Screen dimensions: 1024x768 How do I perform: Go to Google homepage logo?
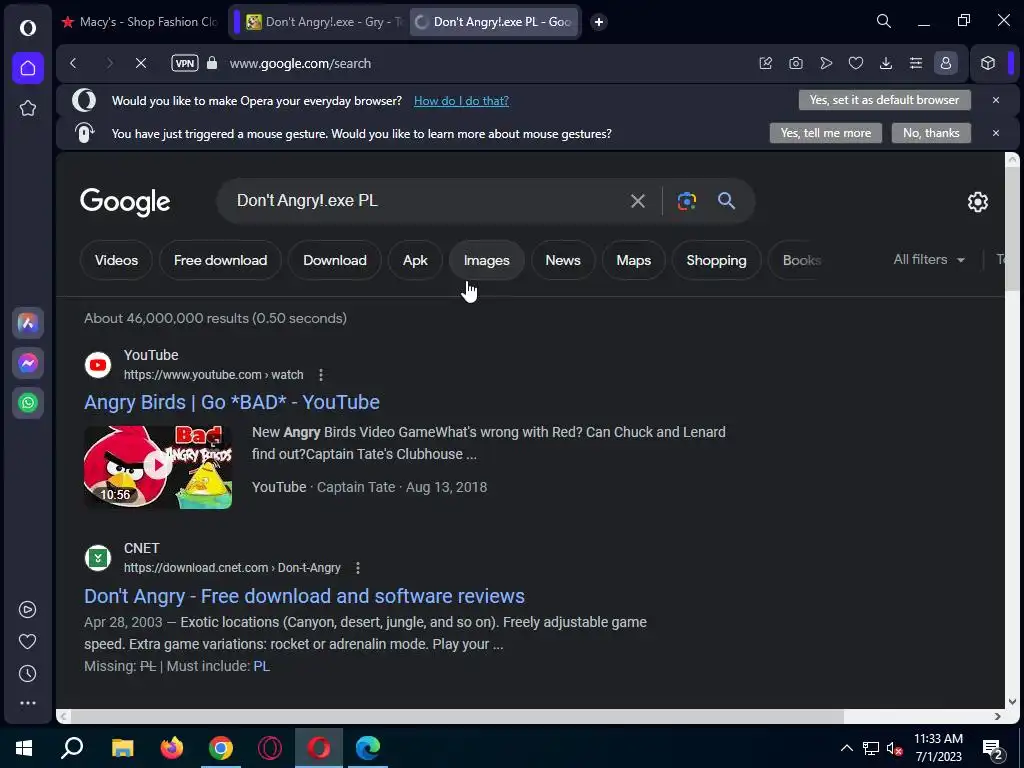coord(125,202)
